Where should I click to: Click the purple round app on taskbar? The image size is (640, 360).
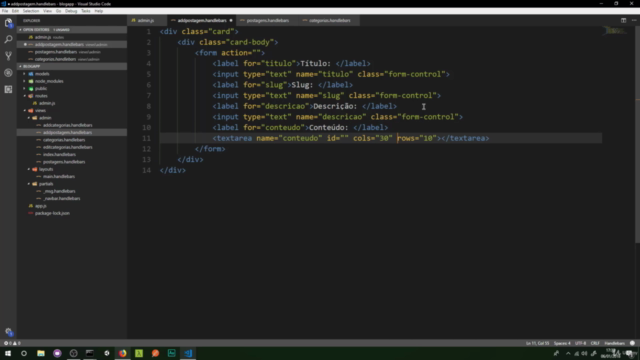click(57, 353)
